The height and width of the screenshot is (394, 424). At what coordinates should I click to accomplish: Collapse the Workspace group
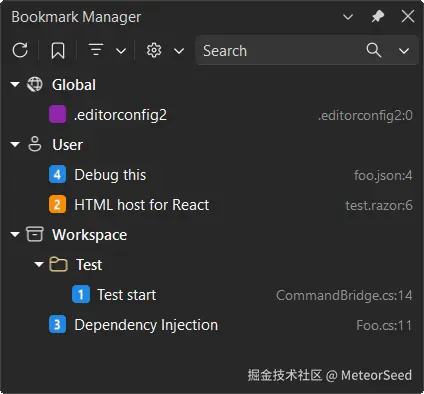[15, 235]
